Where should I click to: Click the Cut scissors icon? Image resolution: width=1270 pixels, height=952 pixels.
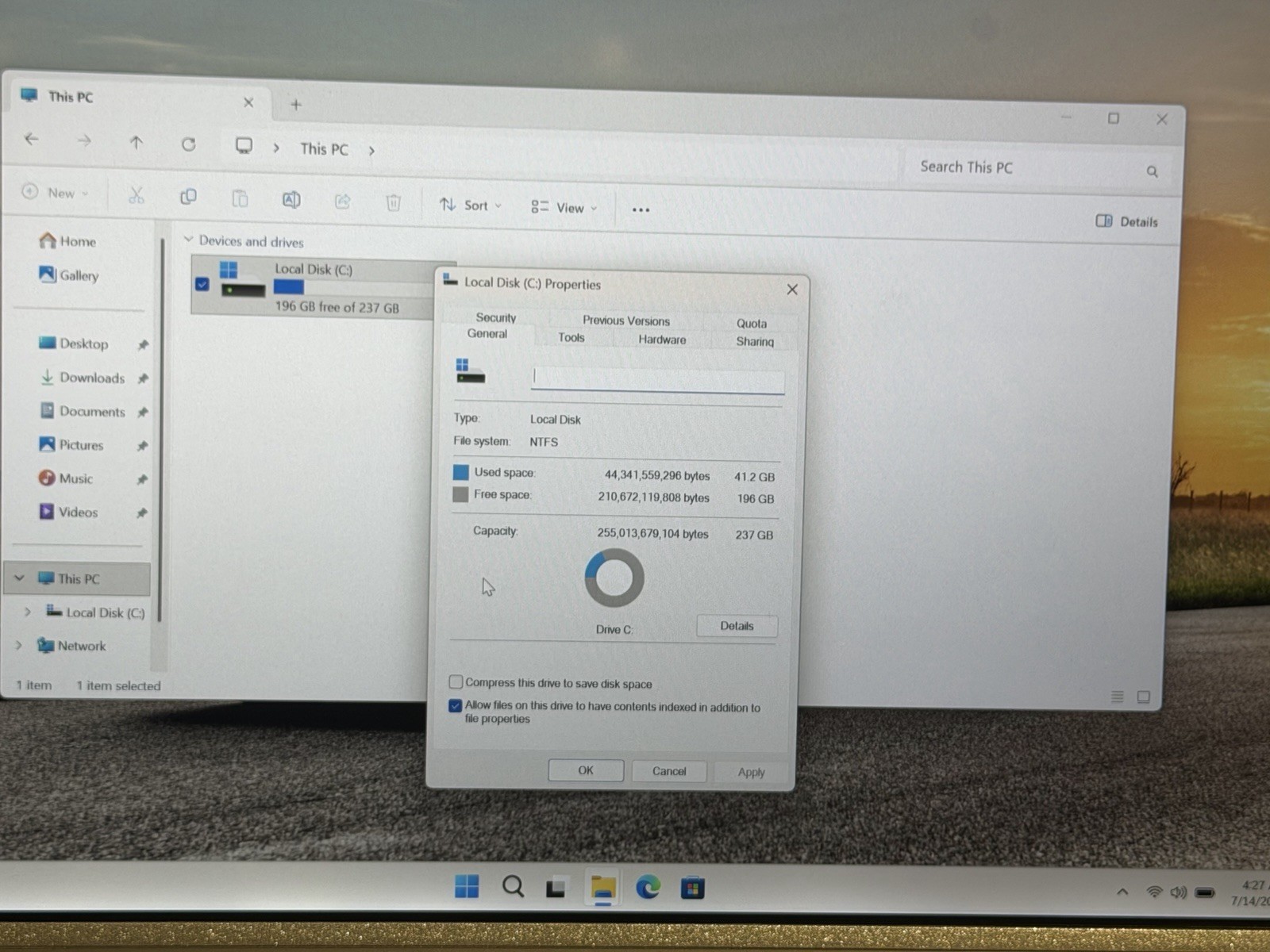137,195
